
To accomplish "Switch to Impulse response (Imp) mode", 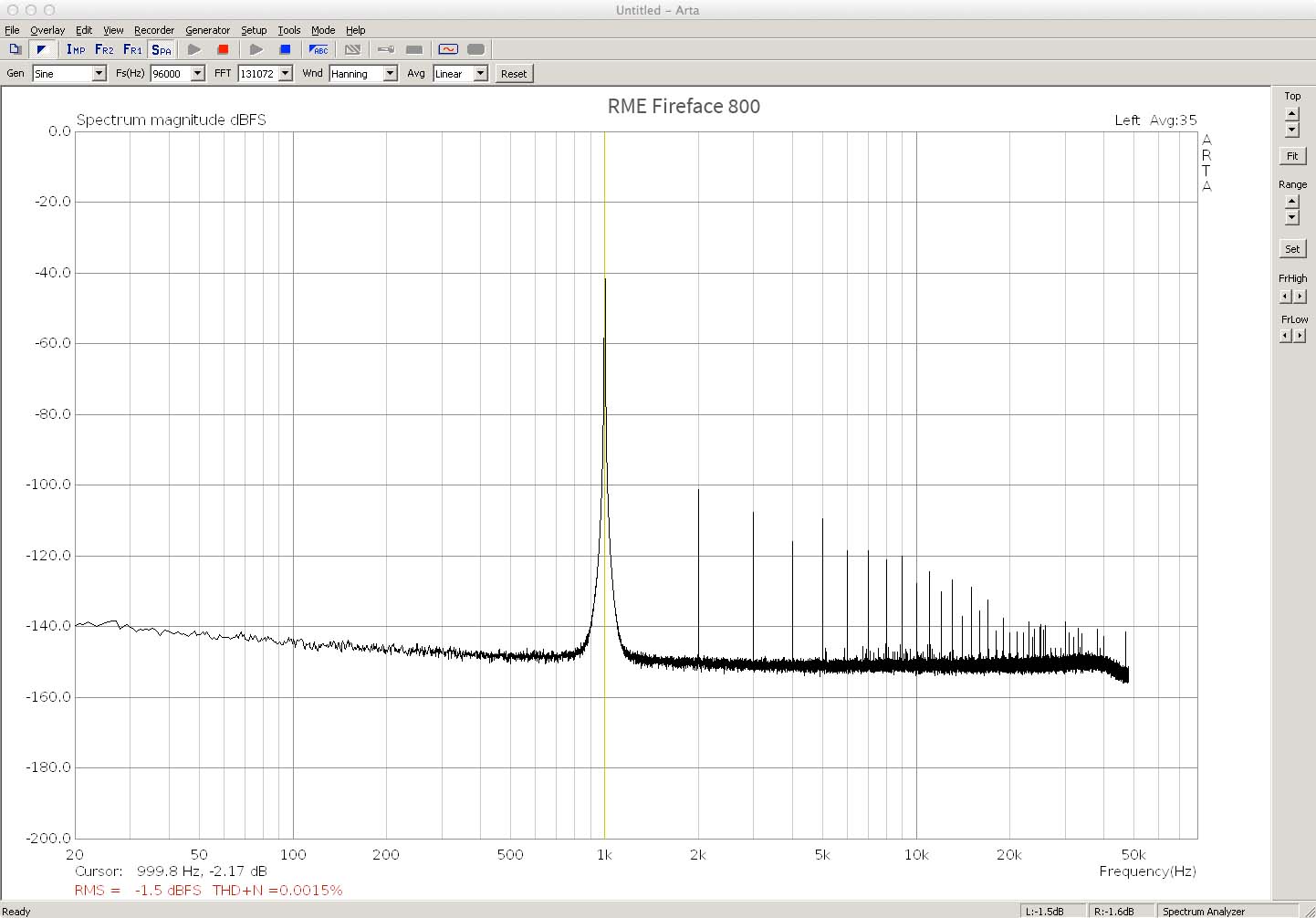I will tap(76, 49).
